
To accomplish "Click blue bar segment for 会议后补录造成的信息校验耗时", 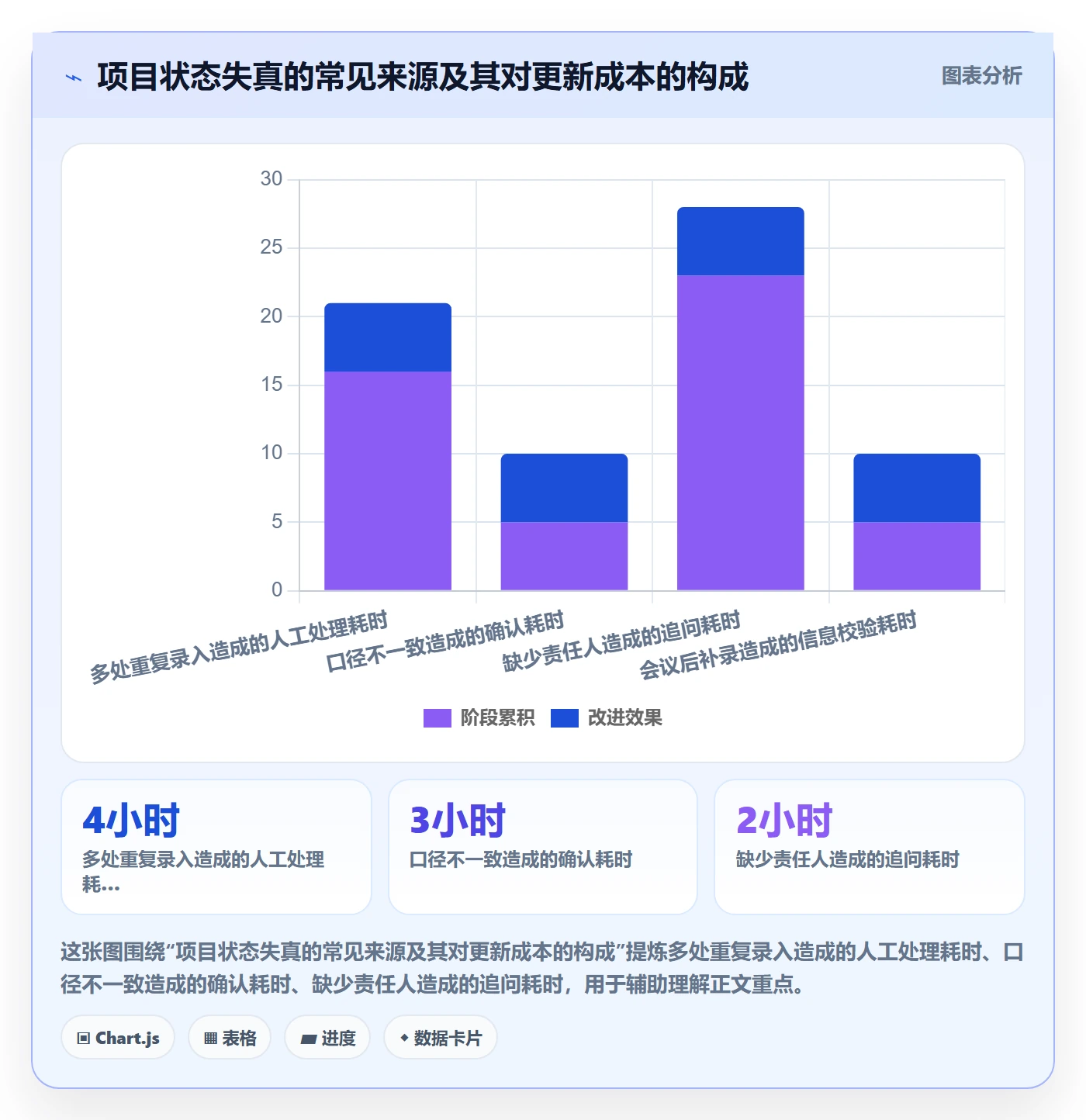I will (x=917, y=488).
